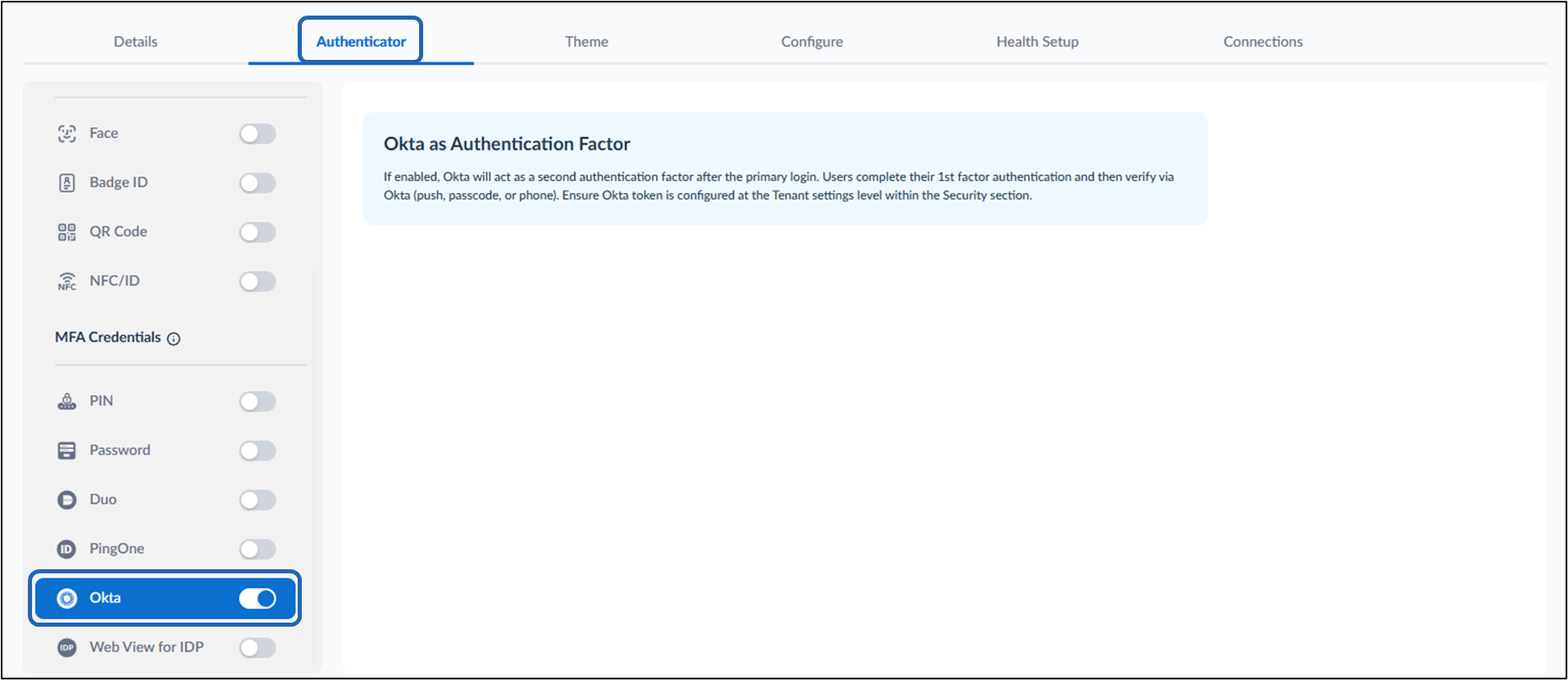Click the Okta factor description paragraph

[x=779, y=186]
